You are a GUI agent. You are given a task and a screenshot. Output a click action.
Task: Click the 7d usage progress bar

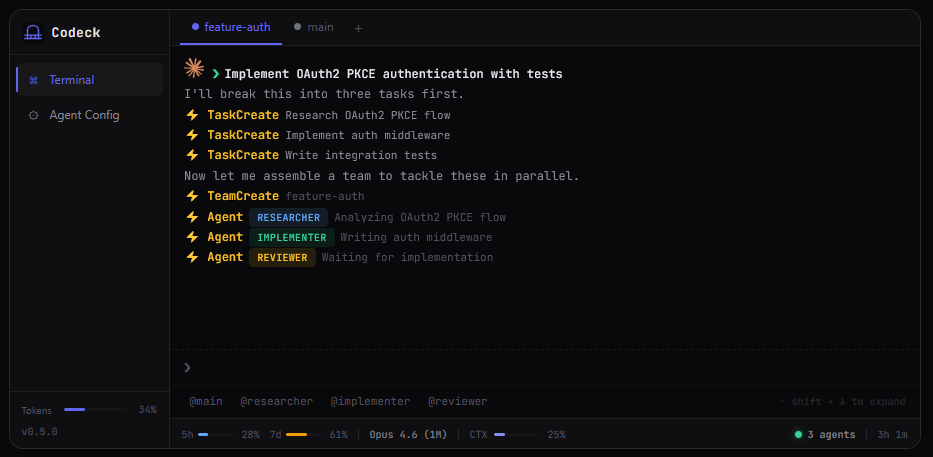(x=304, y=434)
